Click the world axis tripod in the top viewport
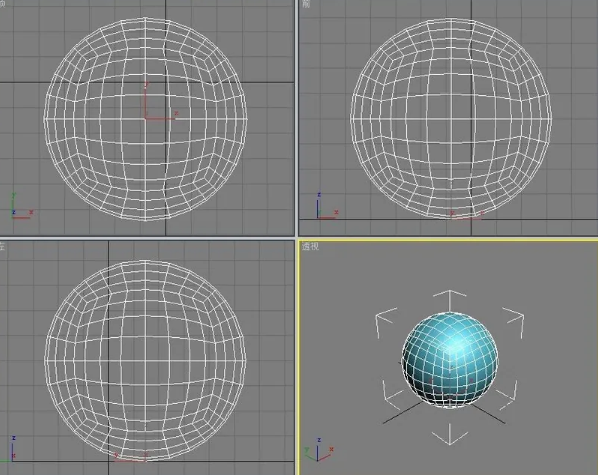The width and height of the screenshot is (598, 475). pyautogui.click(x=22, y=206)
